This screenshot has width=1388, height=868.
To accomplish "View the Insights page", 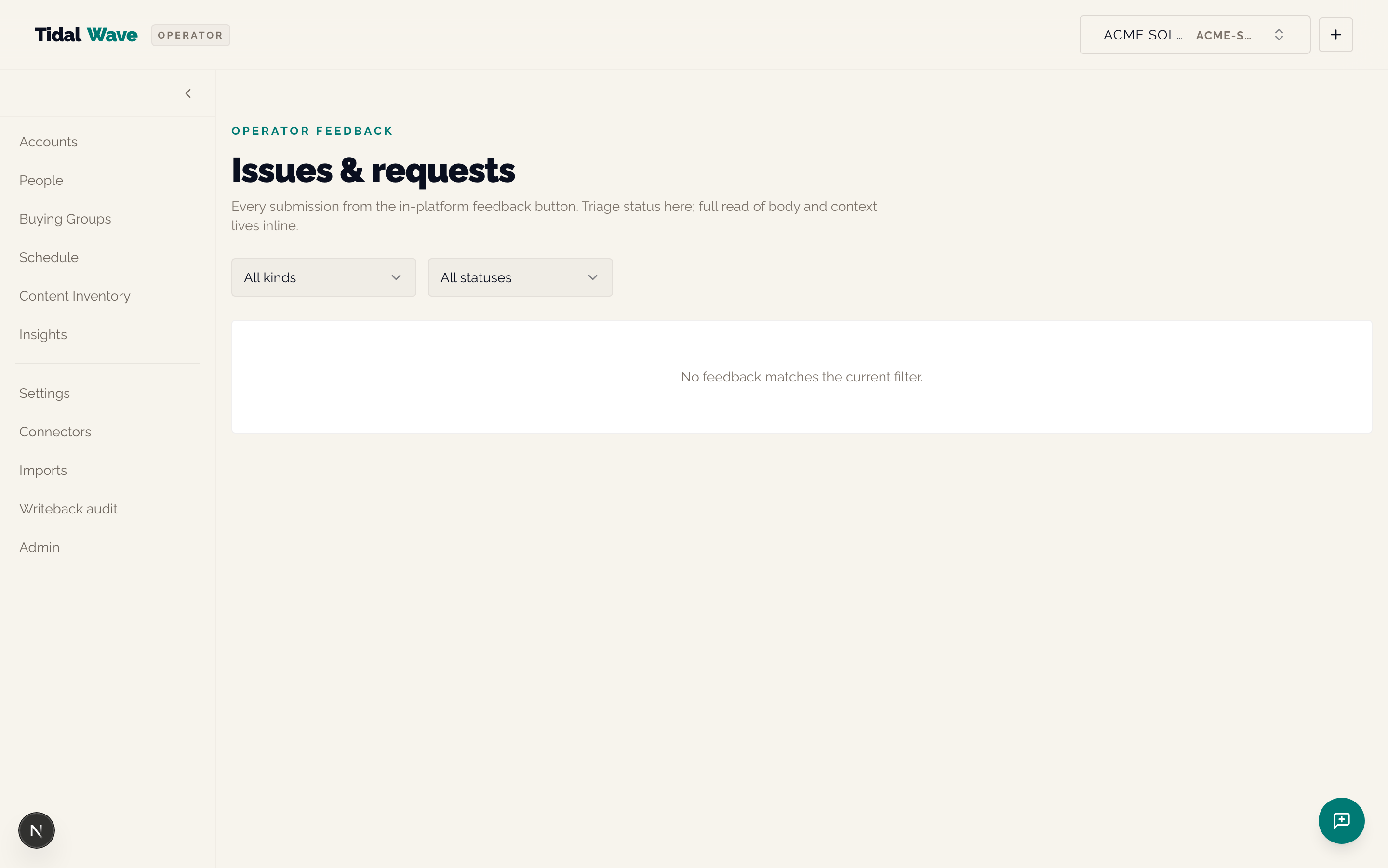I will tap(43, 334).
